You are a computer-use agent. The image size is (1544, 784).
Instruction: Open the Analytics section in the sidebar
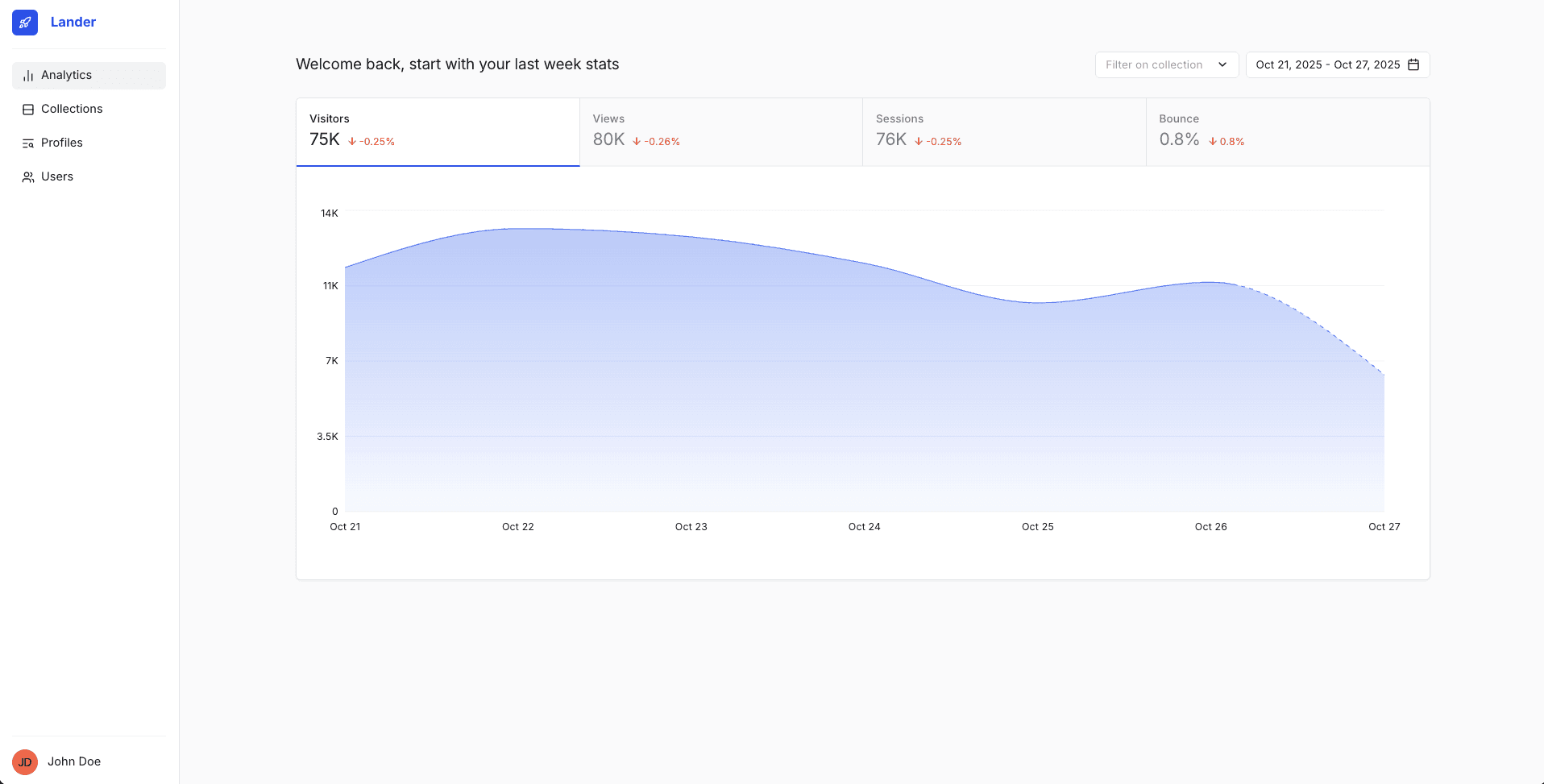[65, 75]
